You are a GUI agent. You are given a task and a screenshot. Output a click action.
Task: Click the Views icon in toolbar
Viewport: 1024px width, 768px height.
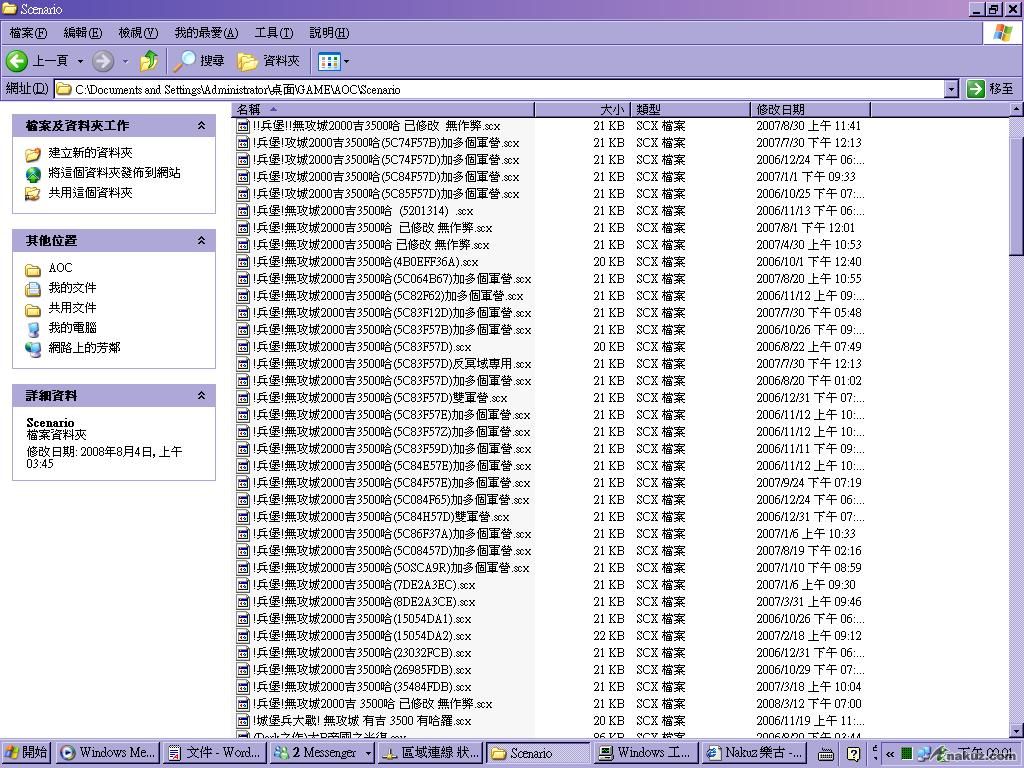329,62
